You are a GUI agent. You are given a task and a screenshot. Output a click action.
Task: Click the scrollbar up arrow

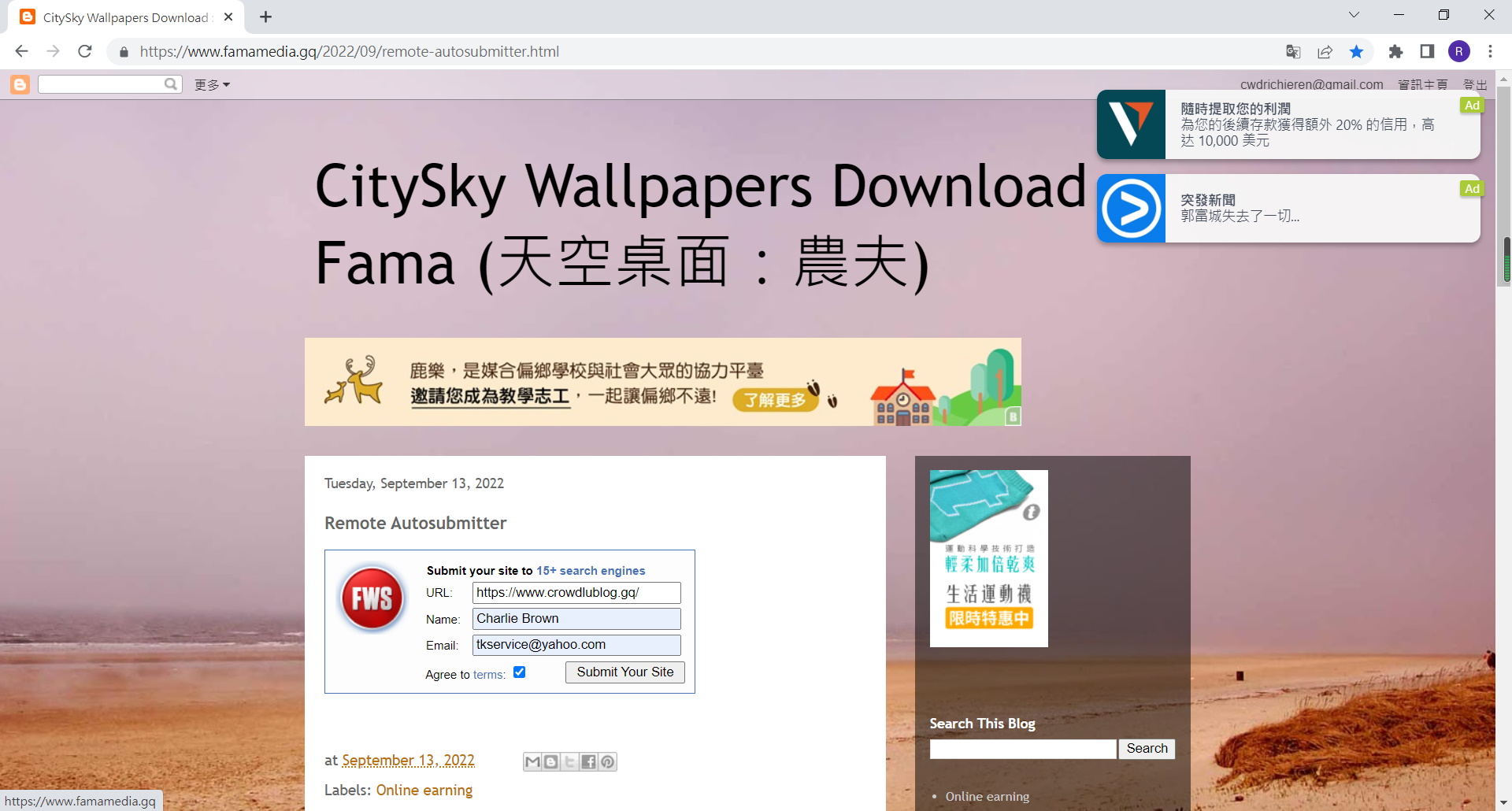[1503, 79]
